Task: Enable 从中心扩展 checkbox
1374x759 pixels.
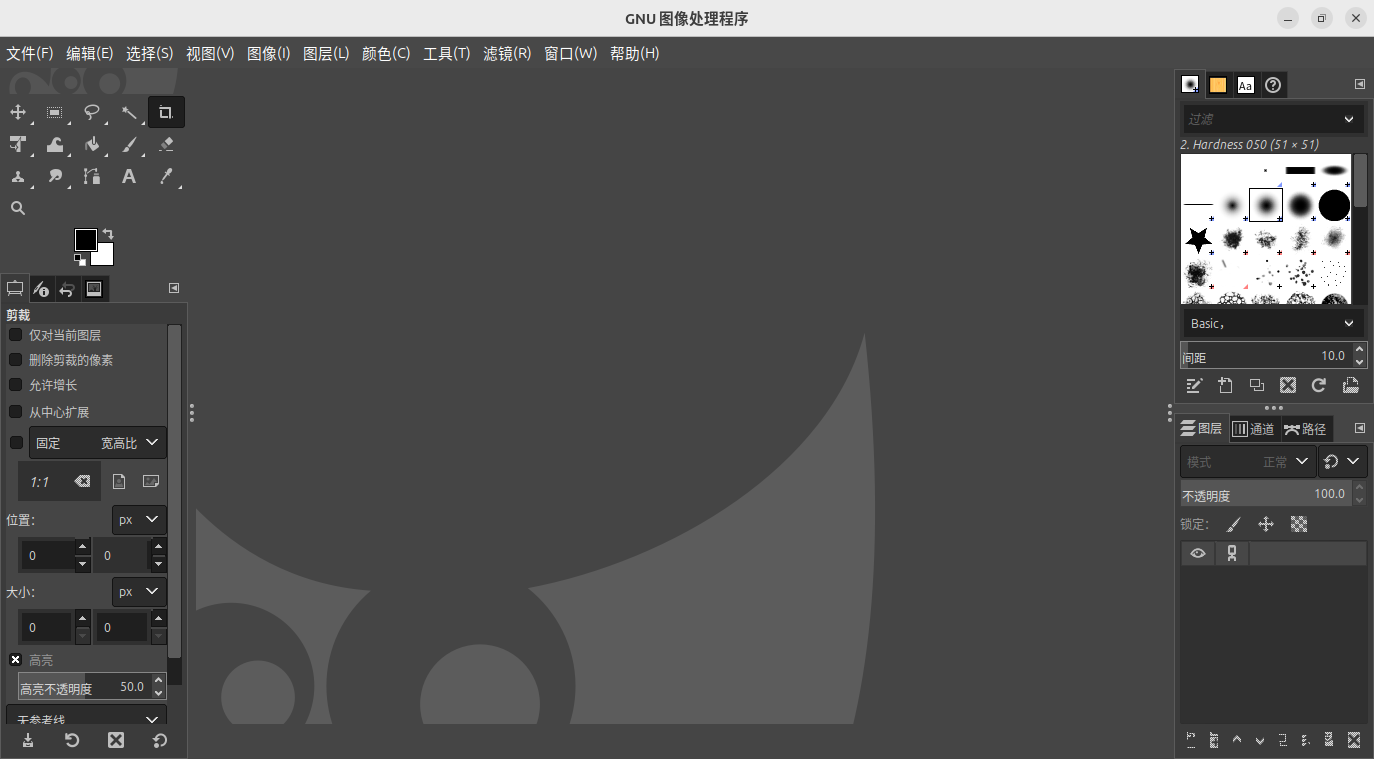Action: 16,412
